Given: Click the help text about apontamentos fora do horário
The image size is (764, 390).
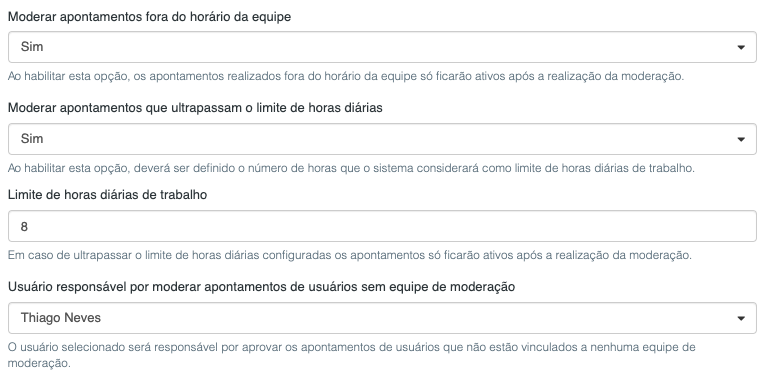Looking at the screenshot, I should 346,77.
